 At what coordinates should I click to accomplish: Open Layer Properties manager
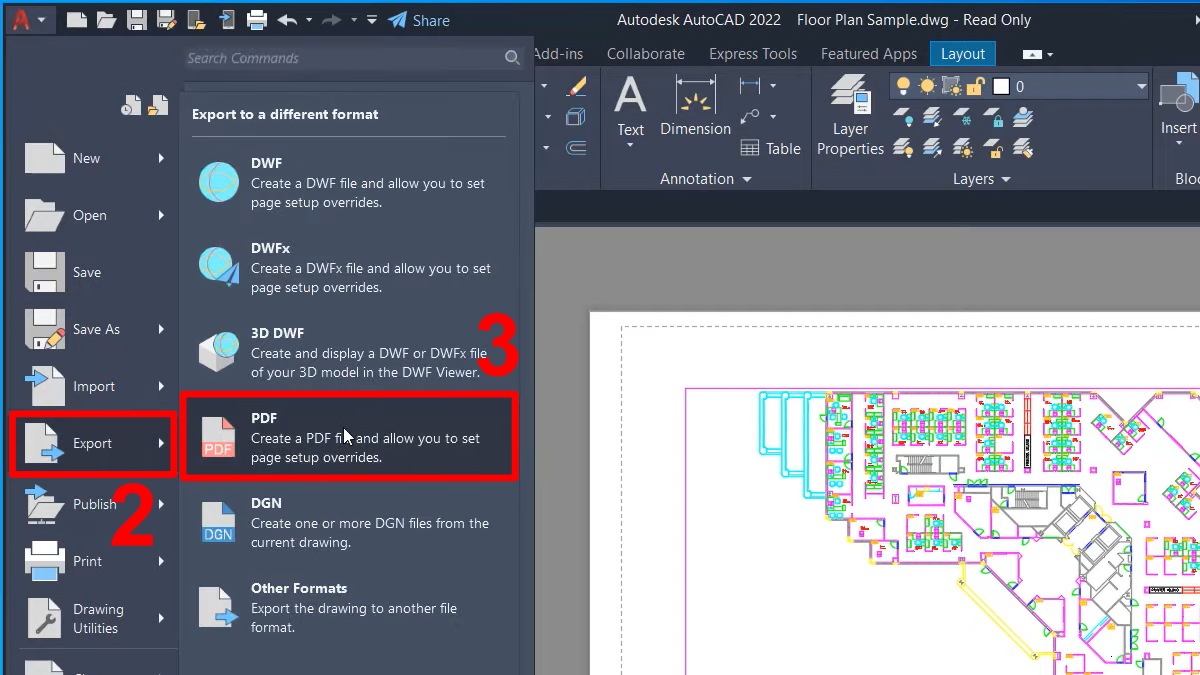click(850, 116)
